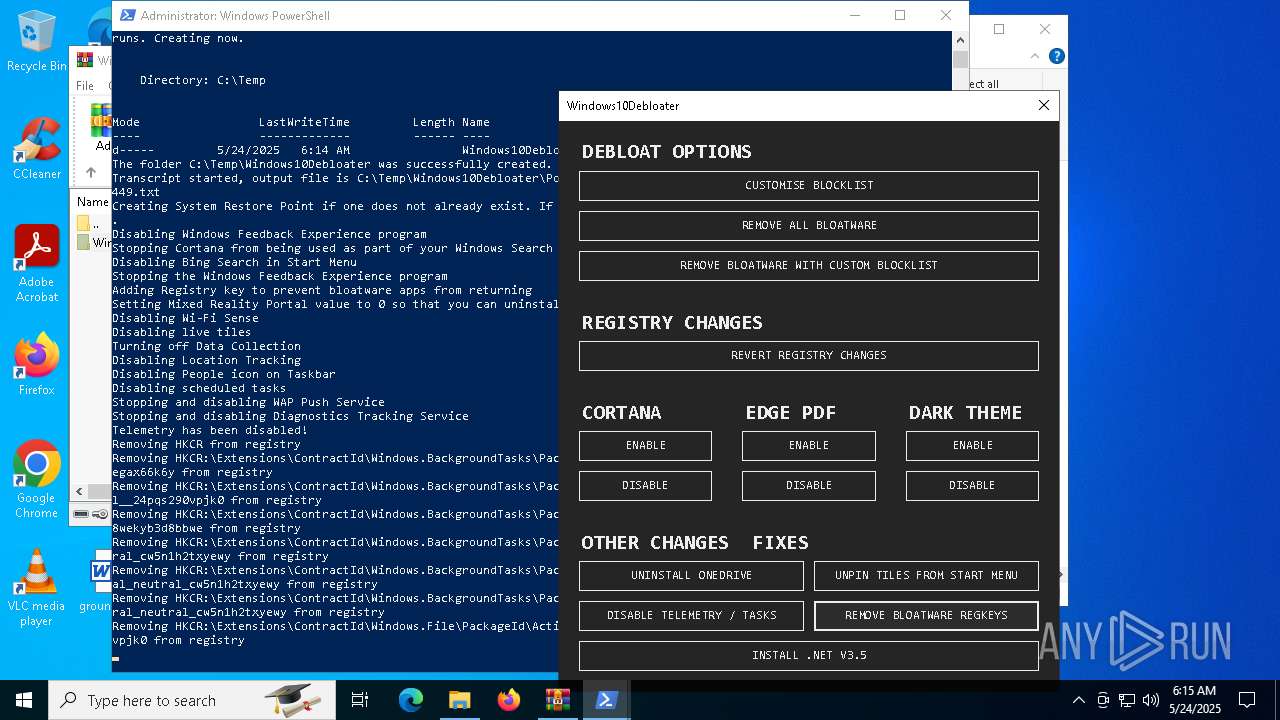Click Remove Bloatware Regkeys button
The image size is (1280, 720).
coord(926,615)
